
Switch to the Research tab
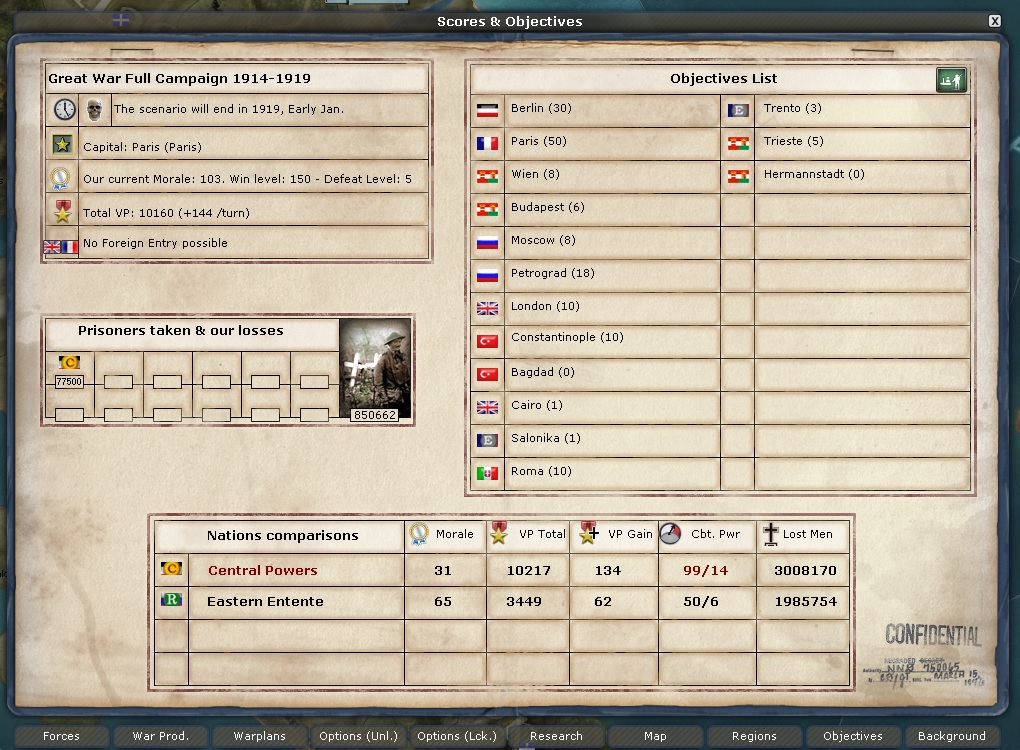coord(556,737)
